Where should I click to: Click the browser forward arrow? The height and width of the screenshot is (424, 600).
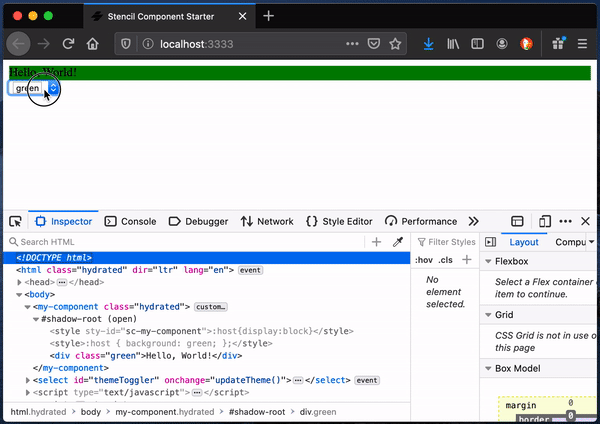[44, 44]
